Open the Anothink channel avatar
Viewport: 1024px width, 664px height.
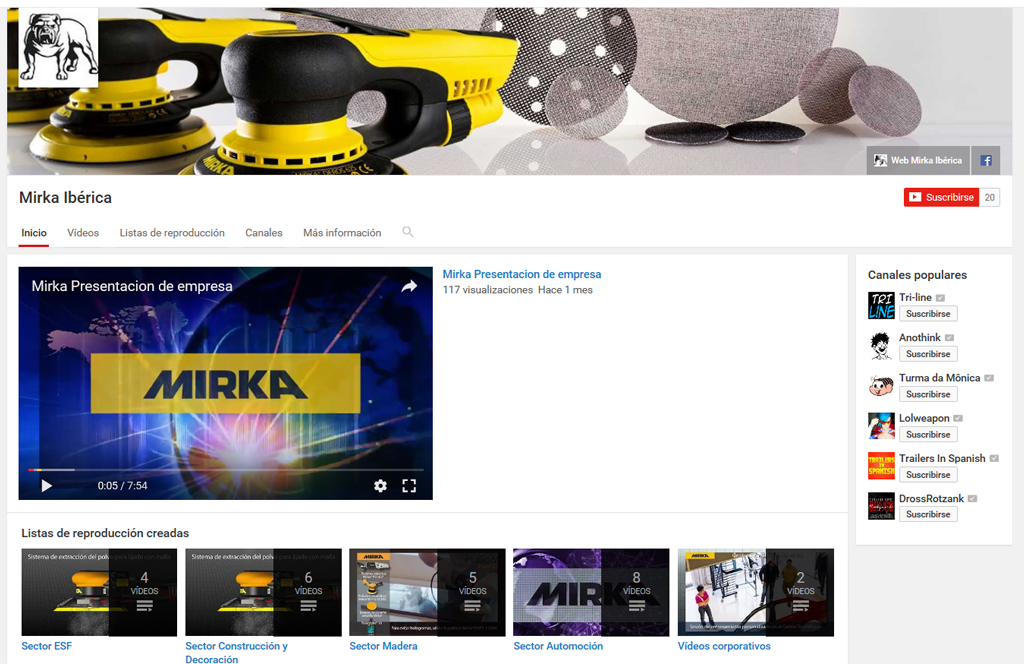click(x=881, y=346)
